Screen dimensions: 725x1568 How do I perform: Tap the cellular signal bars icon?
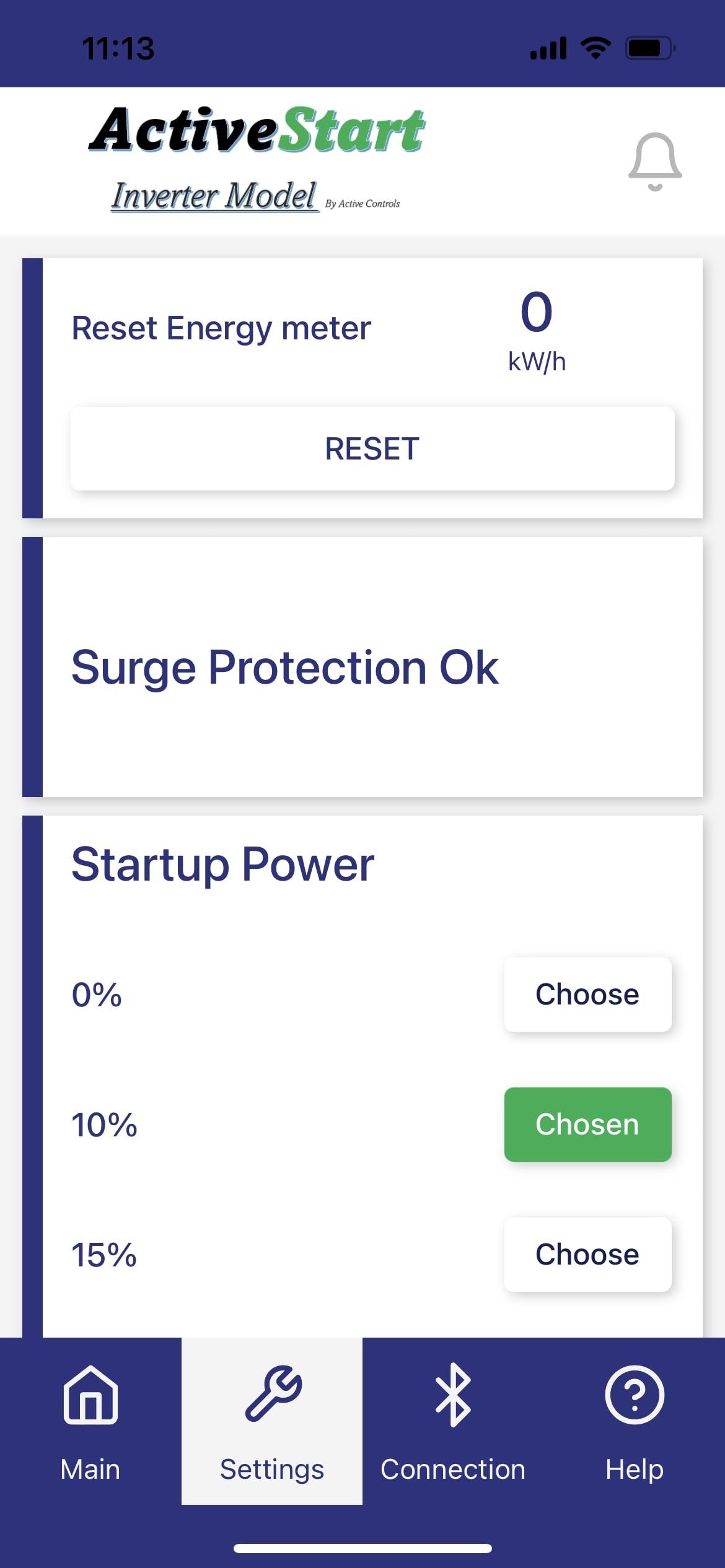tap(548, 48)
